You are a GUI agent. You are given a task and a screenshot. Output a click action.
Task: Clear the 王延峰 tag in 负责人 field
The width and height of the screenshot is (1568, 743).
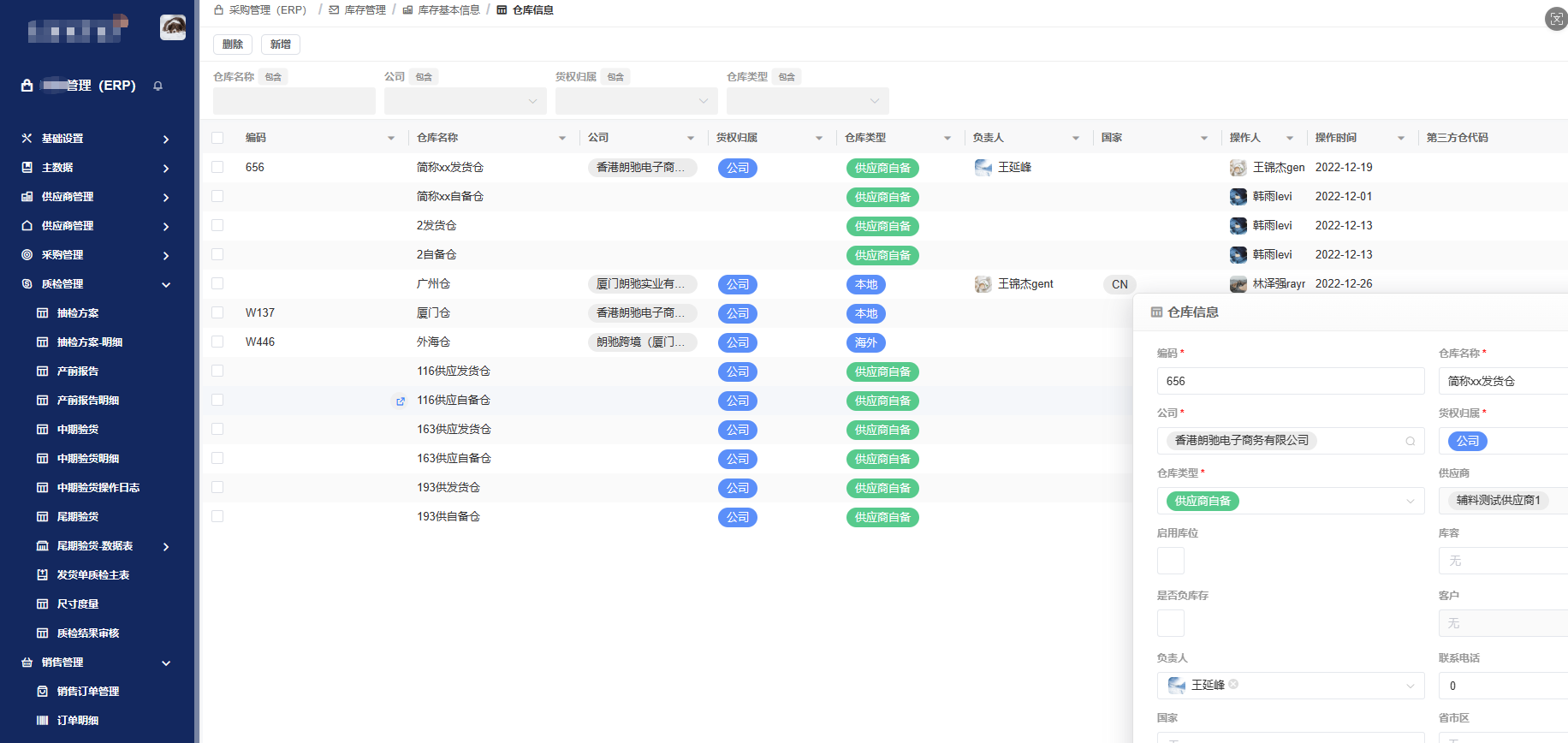click(1233, 685)
